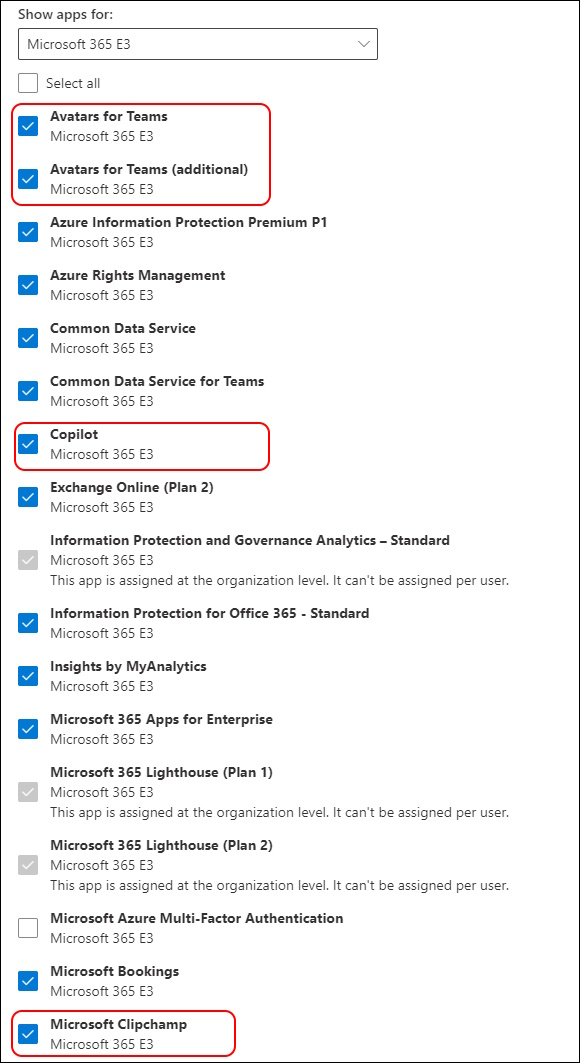
Task: Uncheck Common Data Service for Teams
Action: click(x=28, y=390)
